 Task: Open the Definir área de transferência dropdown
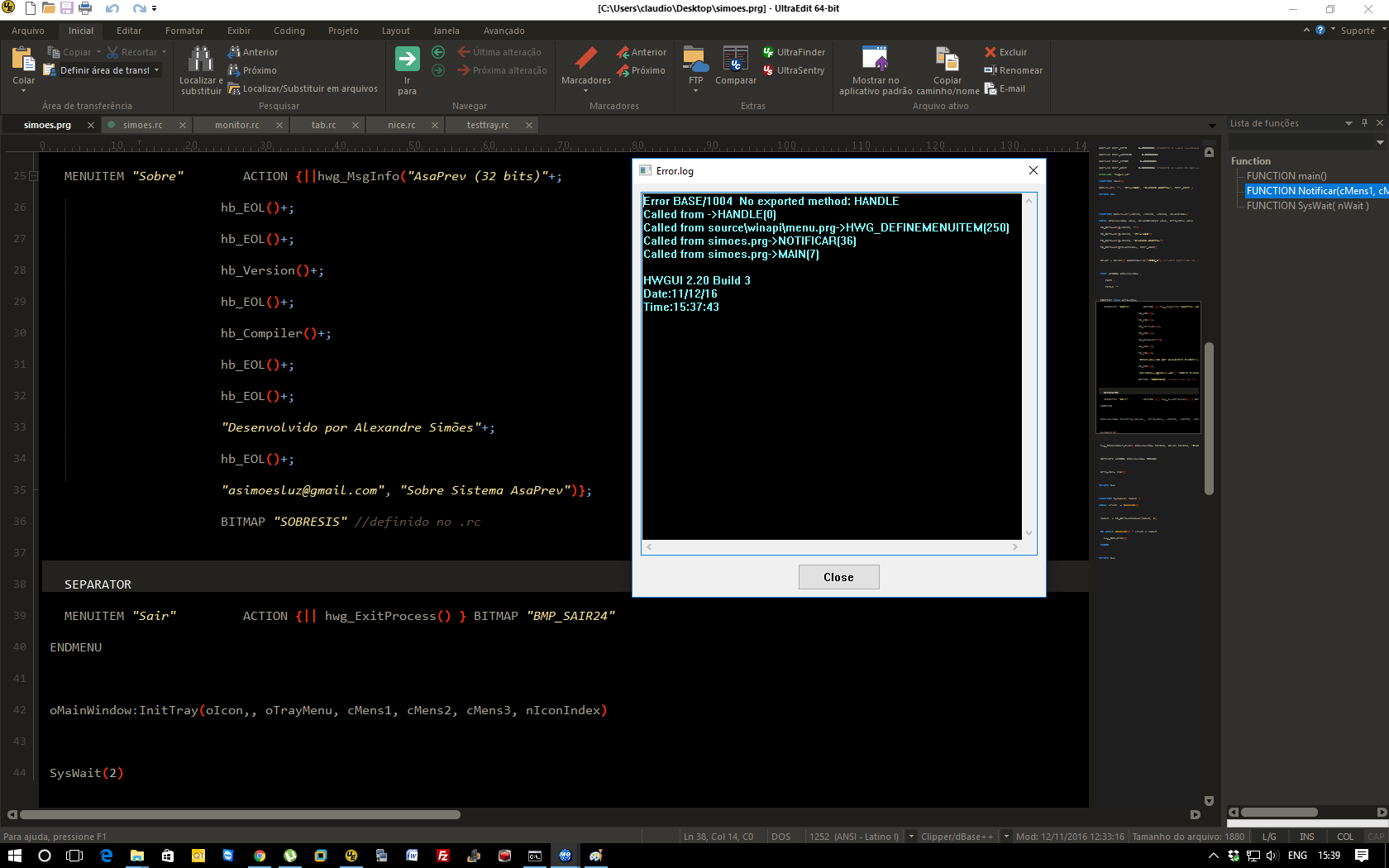(x=156, y=70)
